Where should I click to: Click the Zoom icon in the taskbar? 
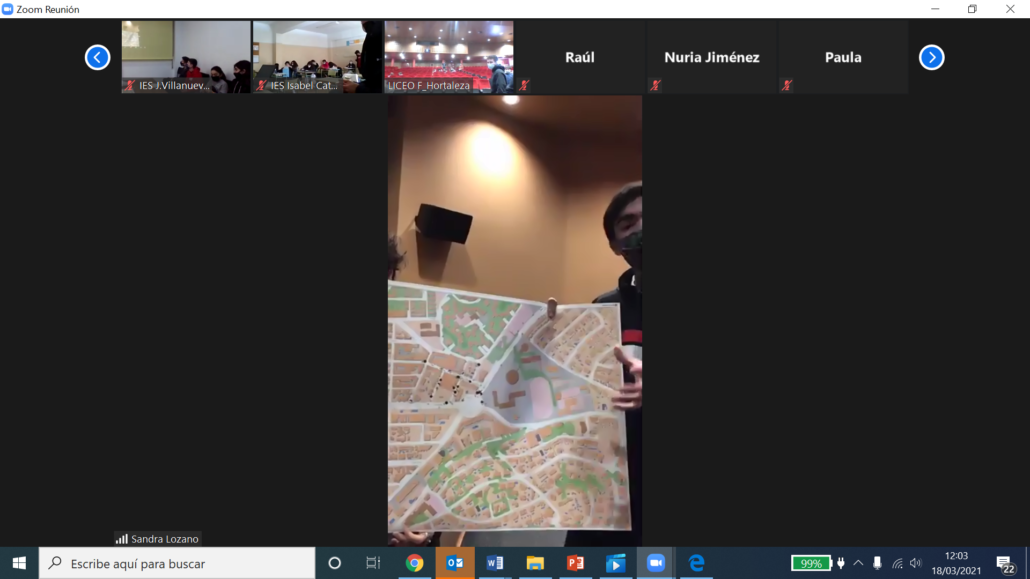656,563
